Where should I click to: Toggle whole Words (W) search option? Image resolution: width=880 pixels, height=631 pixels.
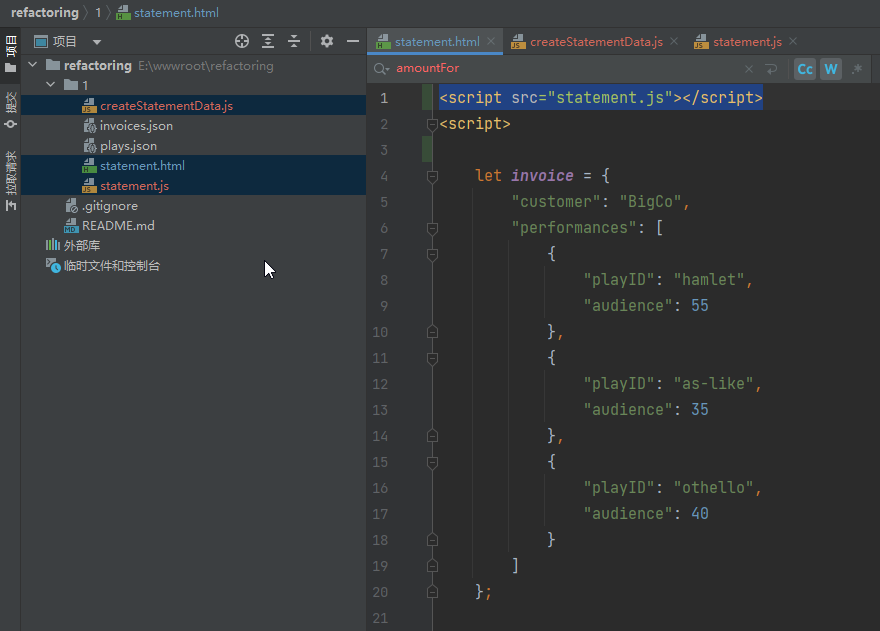click(x=831, y=69)
